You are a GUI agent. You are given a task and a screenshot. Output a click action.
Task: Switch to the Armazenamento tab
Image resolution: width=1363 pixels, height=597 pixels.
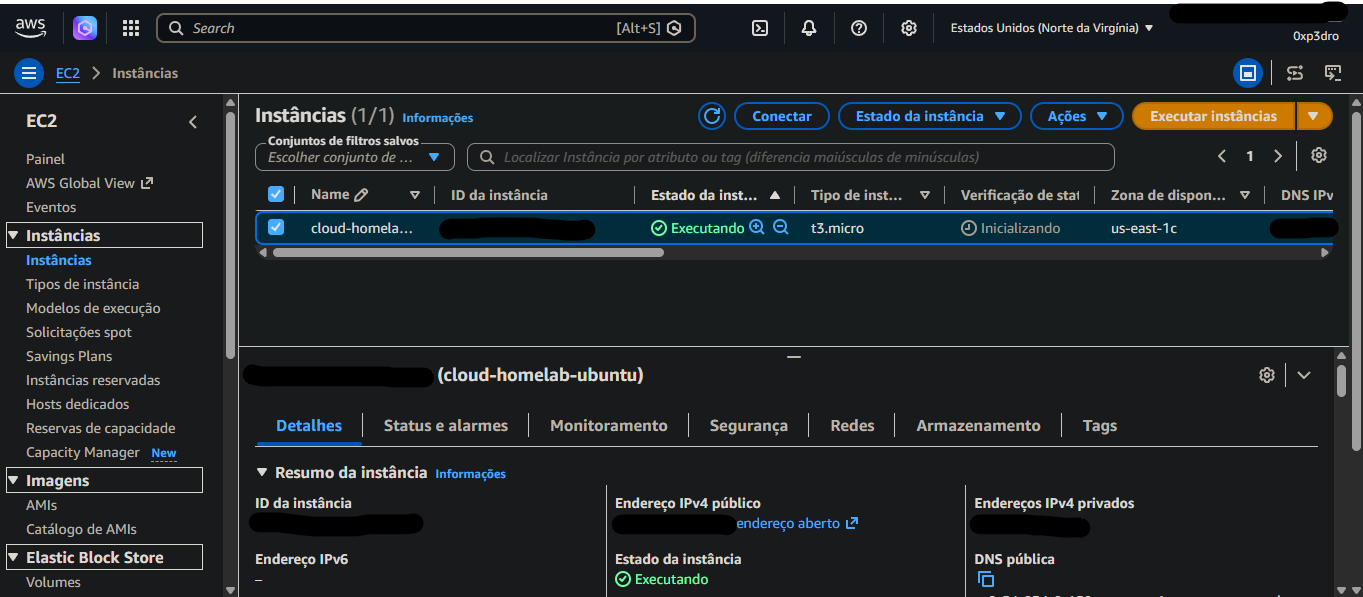tap(978, 425)
